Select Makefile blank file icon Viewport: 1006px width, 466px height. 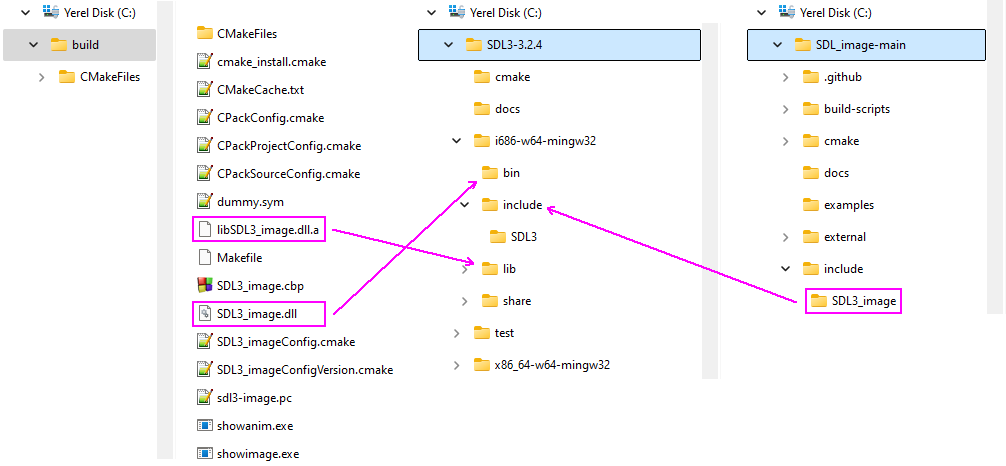[205, 257]
